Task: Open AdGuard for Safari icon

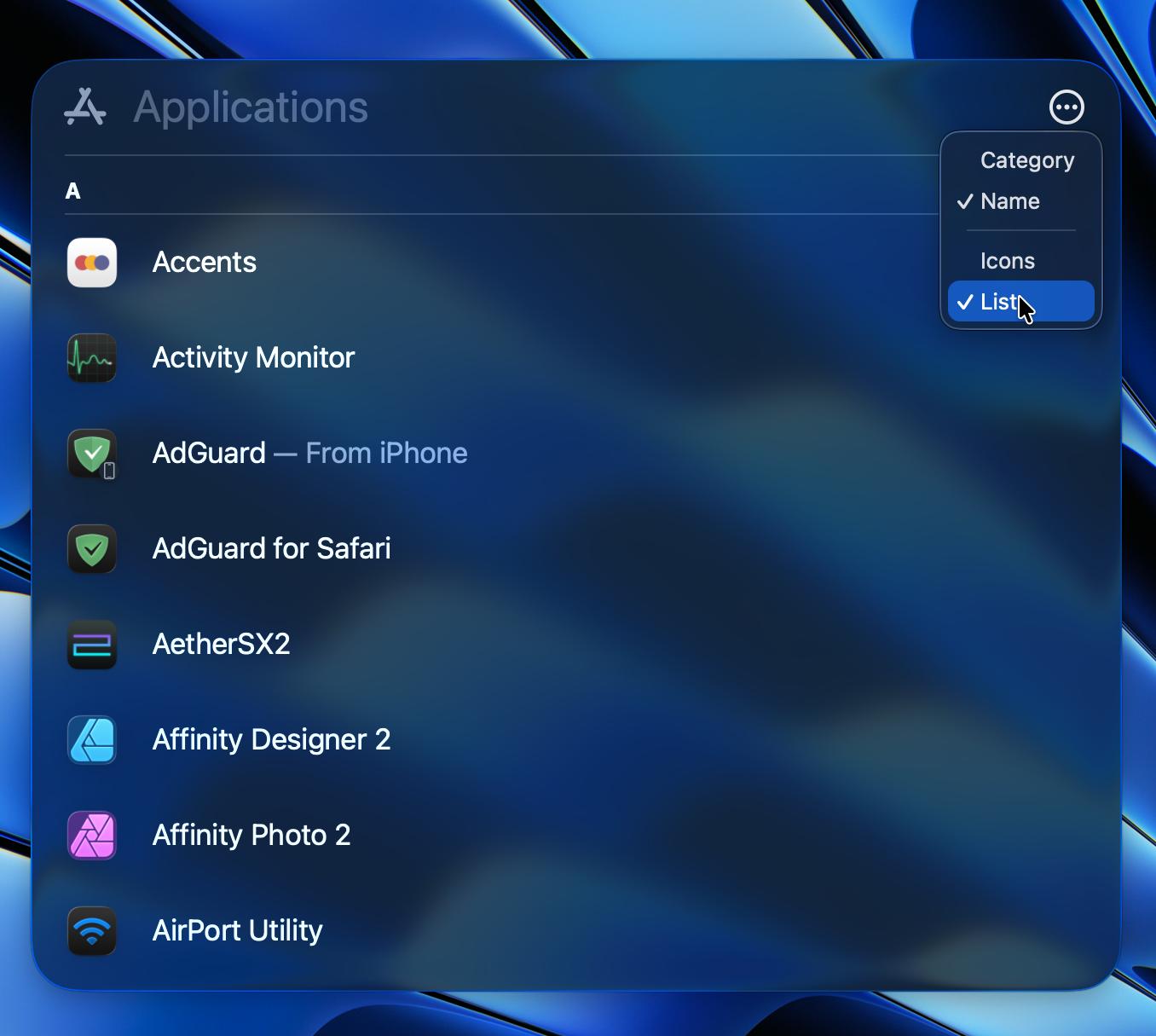Action: 91,549
